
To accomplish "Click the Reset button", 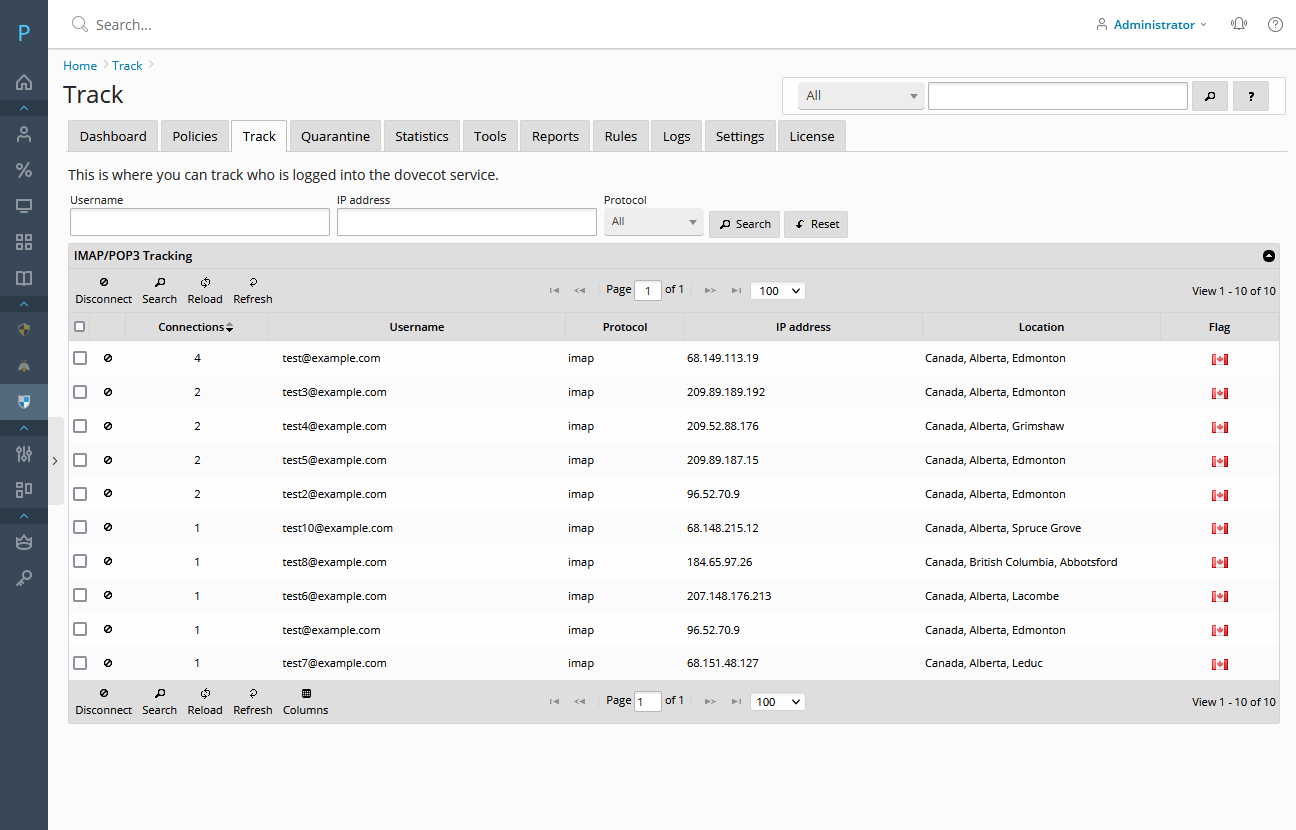I will 816,224.
